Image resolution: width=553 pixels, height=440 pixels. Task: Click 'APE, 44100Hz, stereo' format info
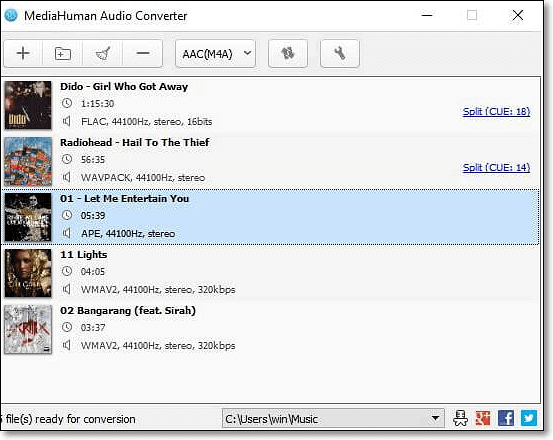click(128, 234)
